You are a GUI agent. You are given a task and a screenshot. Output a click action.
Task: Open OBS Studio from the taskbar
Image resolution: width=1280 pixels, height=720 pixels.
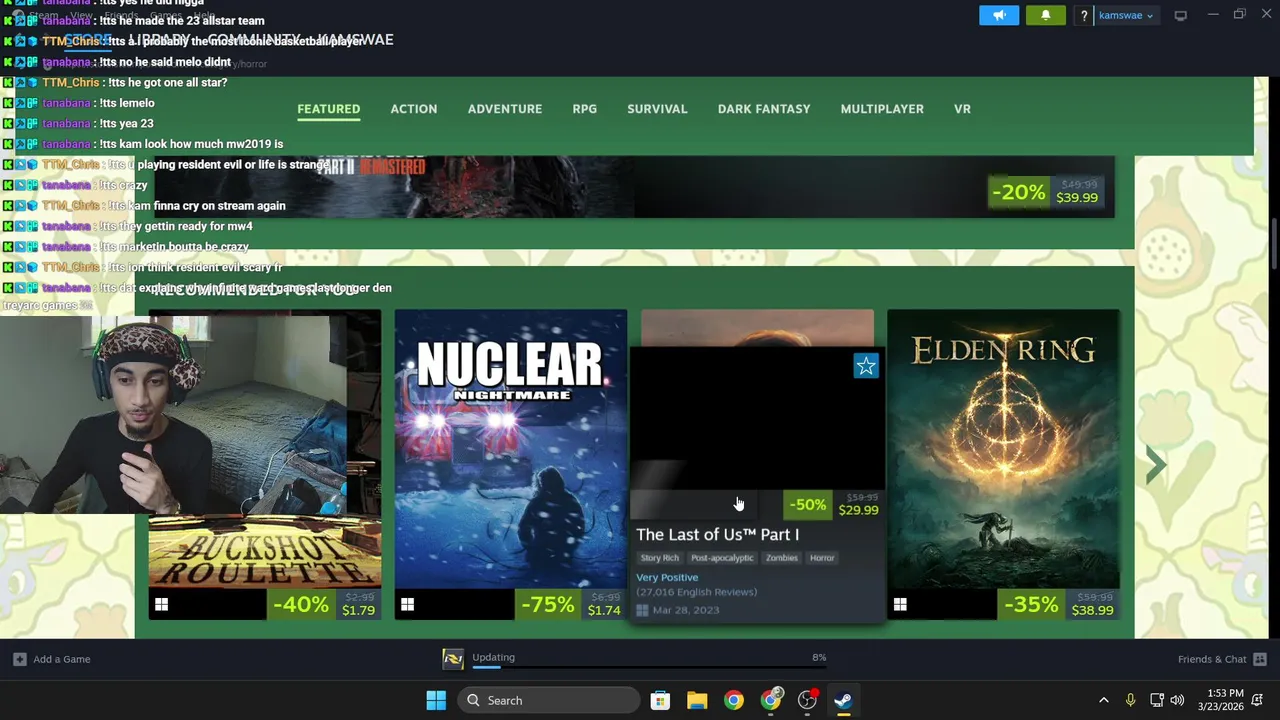pyautogui.click(x=807, y=700)
